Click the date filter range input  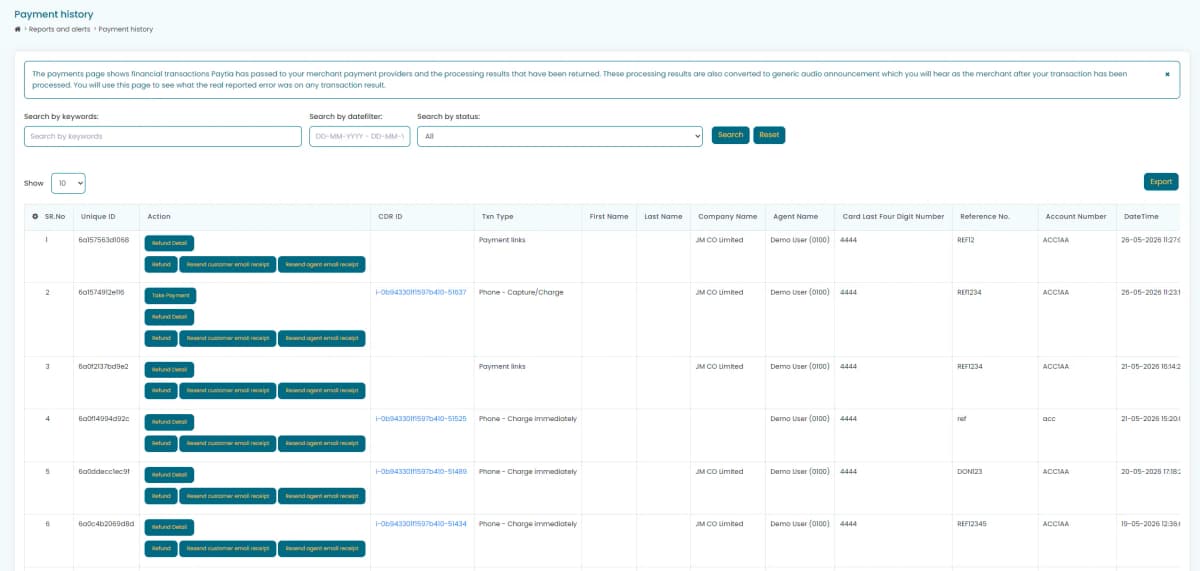click(x=360, y=136)
